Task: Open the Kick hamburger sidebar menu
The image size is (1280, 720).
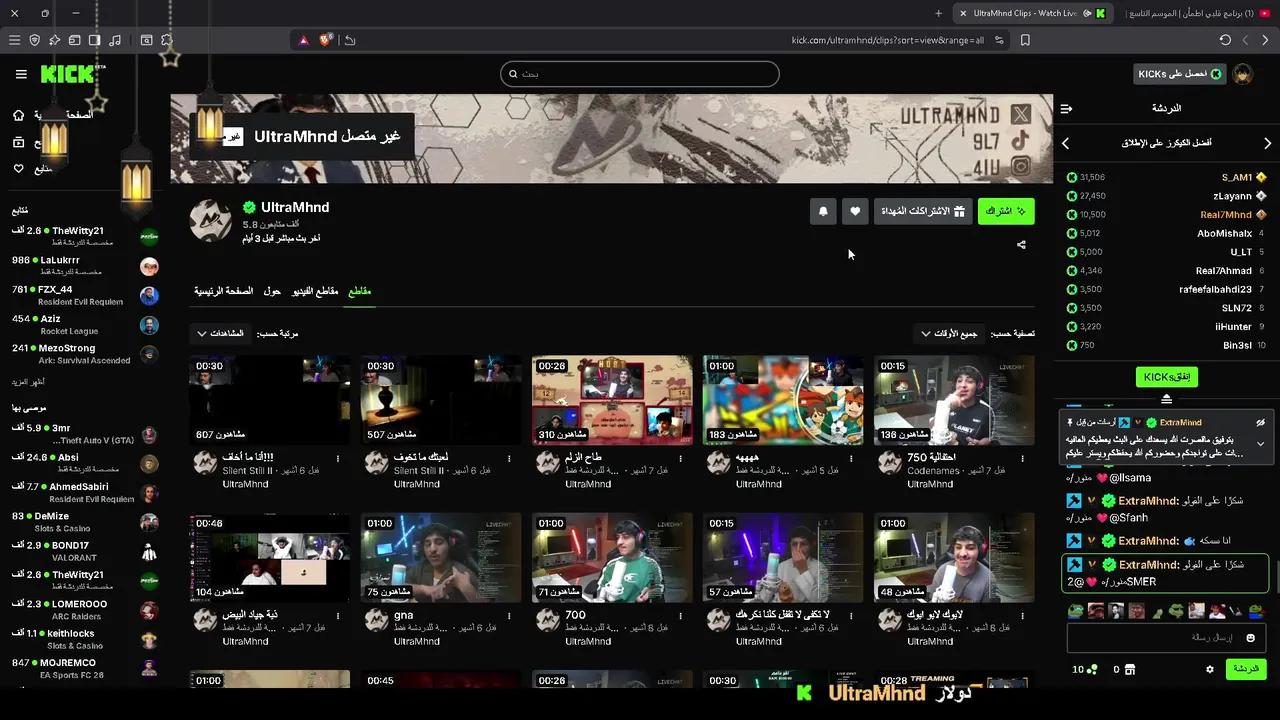Action: 21,74
